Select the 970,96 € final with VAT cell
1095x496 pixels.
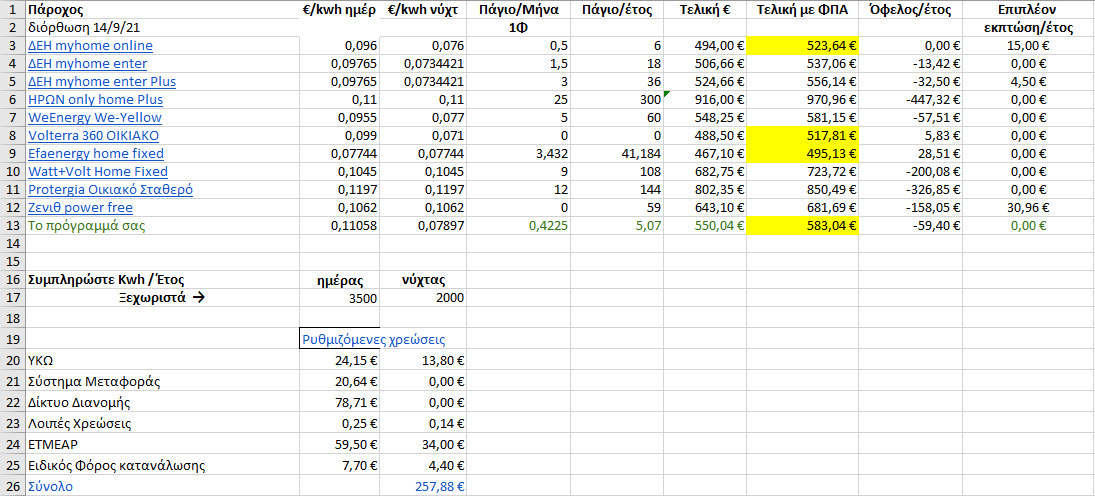(802, 100)
